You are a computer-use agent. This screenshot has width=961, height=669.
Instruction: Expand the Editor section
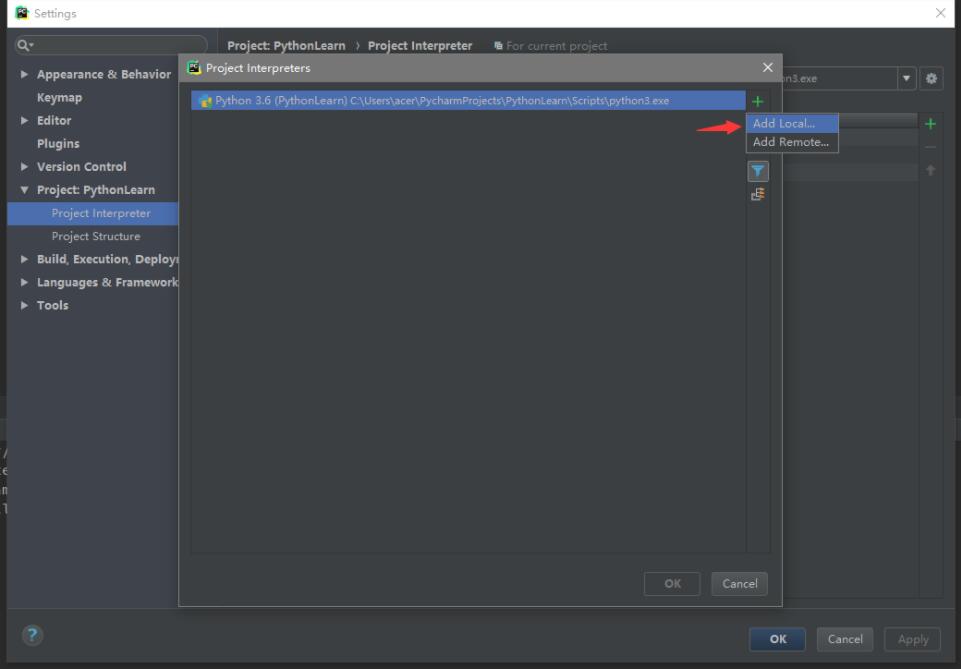tap(24, 121)
